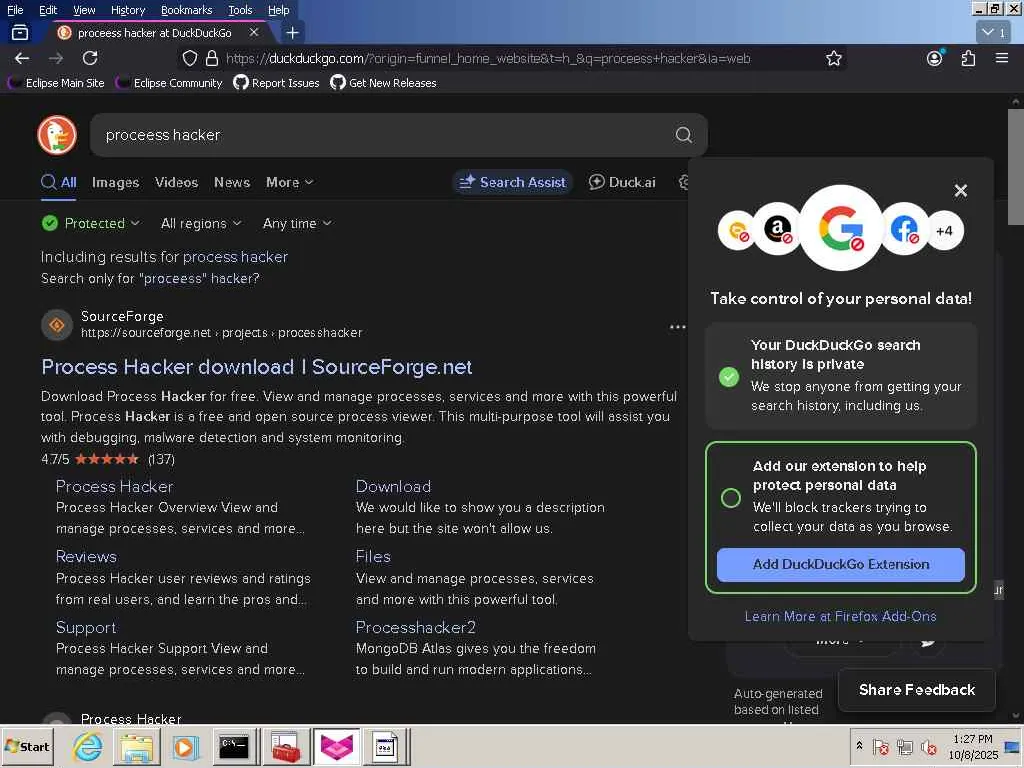Click the Start button
1024x768 pixels.
coord(27,746)
